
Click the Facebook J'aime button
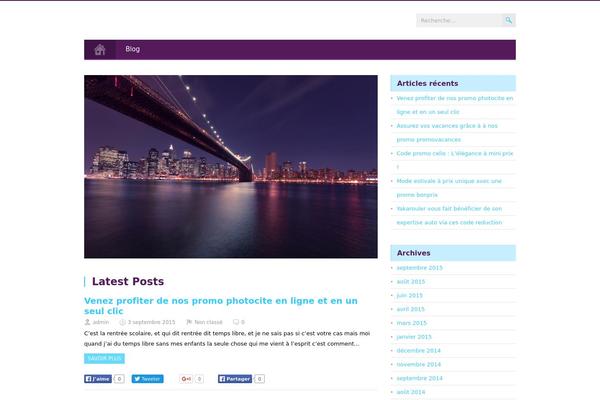98,379
